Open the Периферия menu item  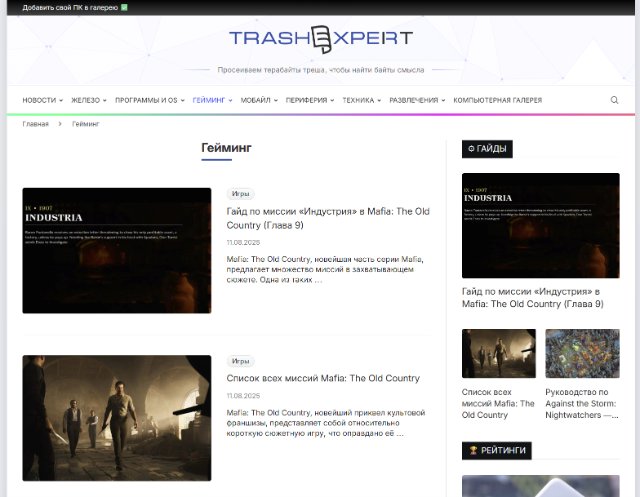click(x=306, y=100)
